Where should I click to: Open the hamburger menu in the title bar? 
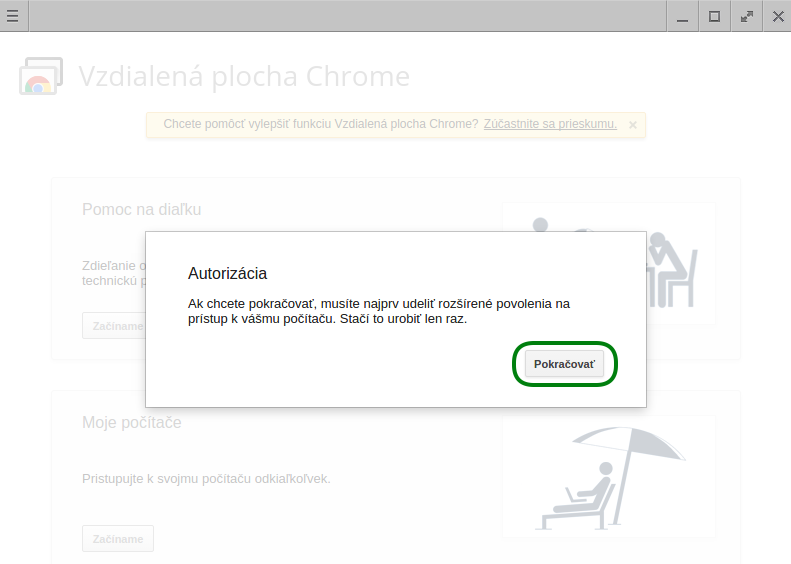13,16
